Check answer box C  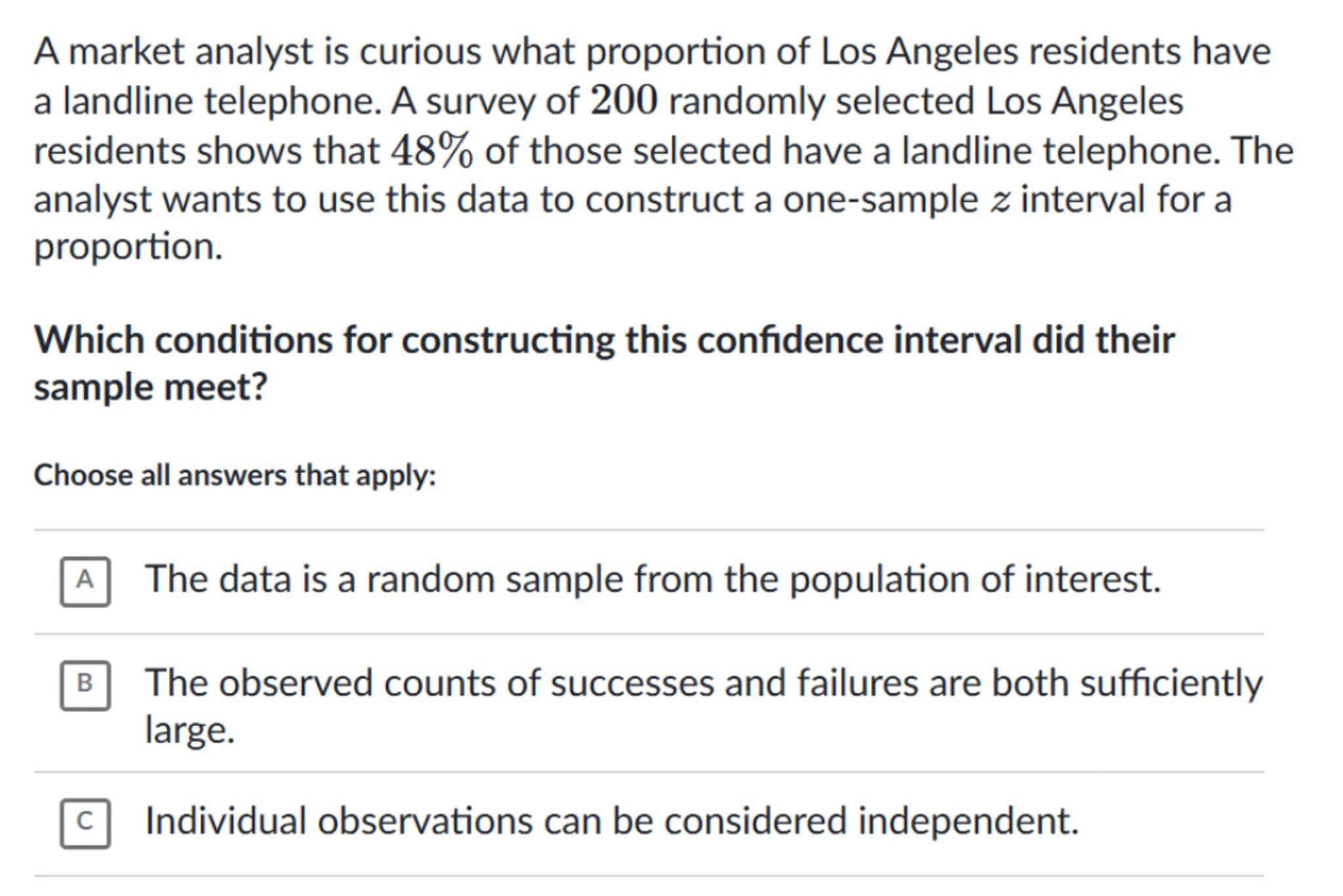click(x=85, y=823)
